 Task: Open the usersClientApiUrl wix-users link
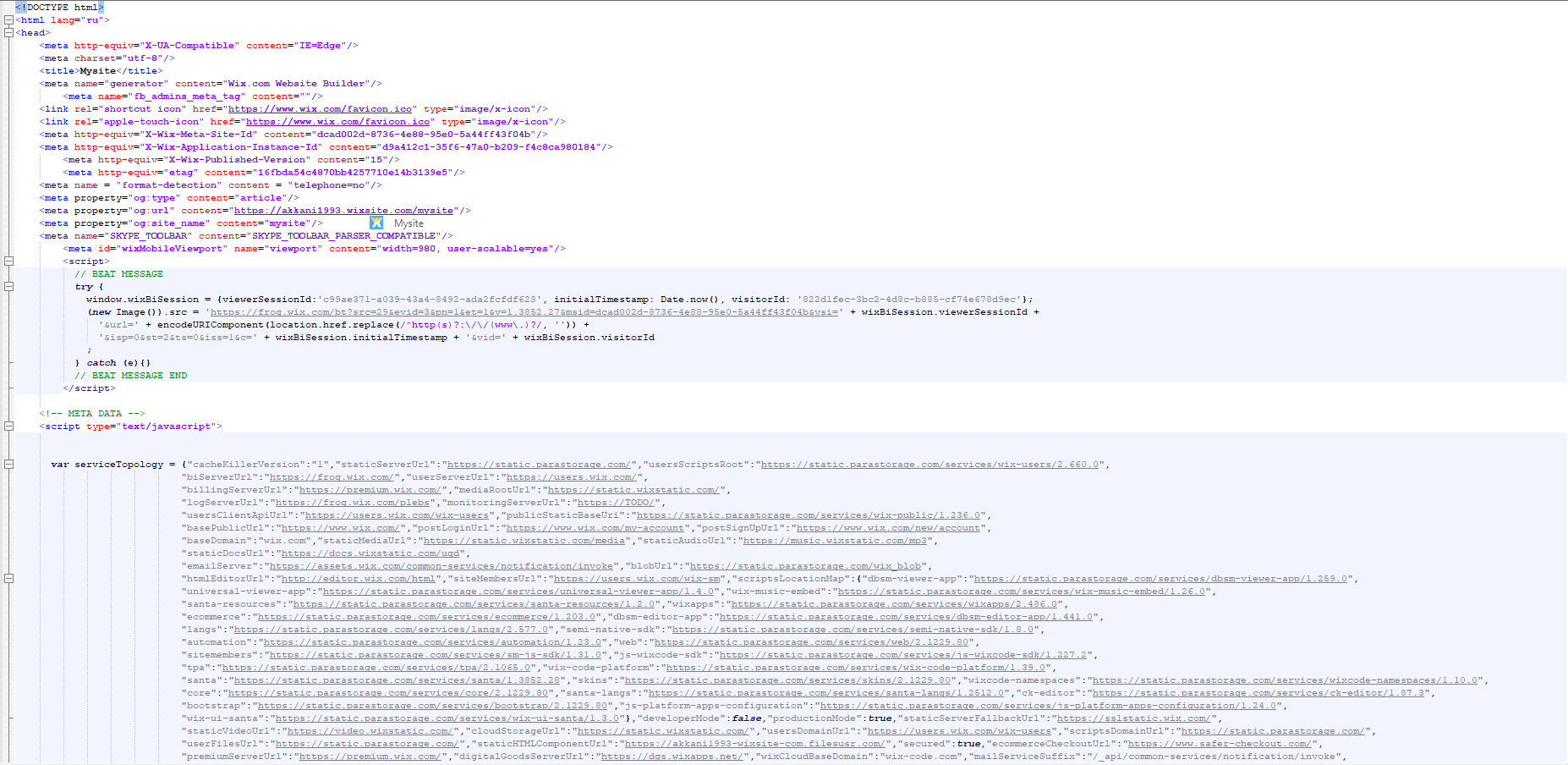coord(397,515)
